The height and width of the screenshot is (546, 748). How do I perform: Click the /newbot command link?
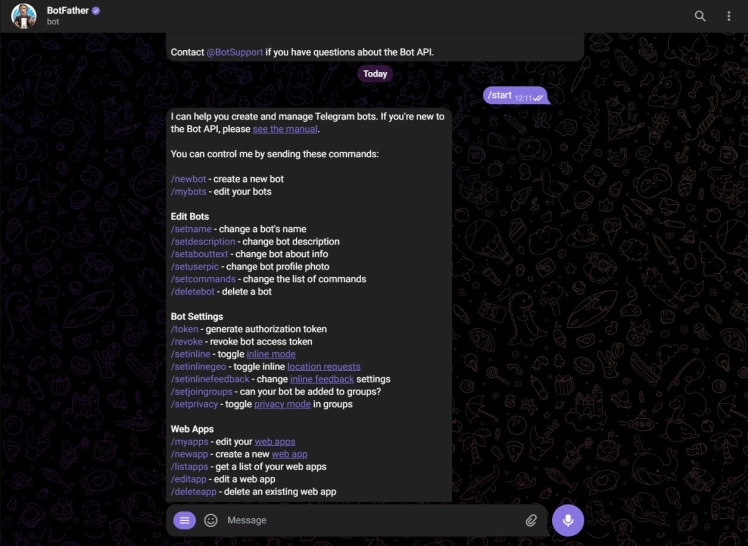pos(188,179)
